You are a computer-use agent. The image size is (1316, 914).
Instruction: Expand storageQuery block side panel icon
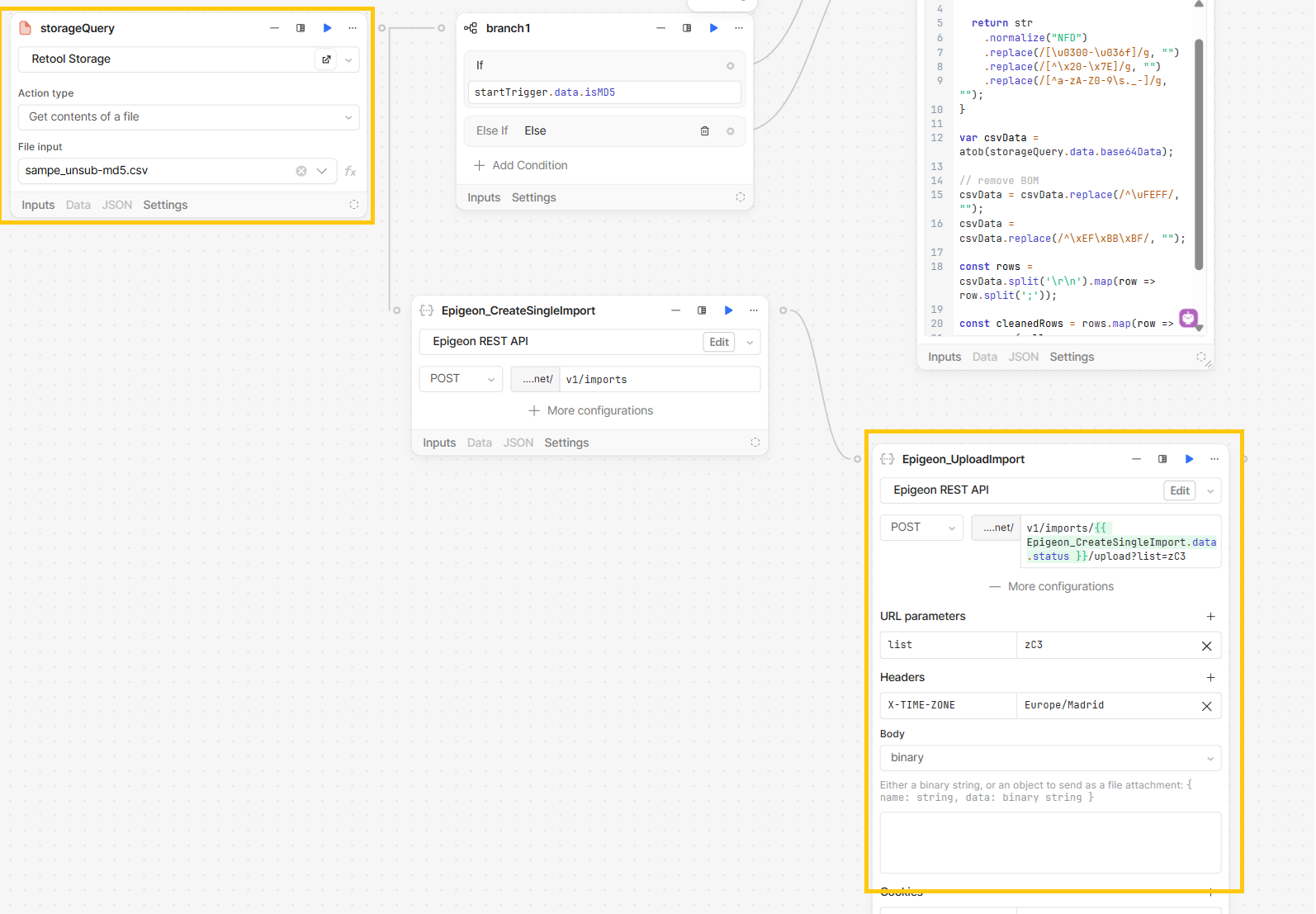tap(301, 28)
